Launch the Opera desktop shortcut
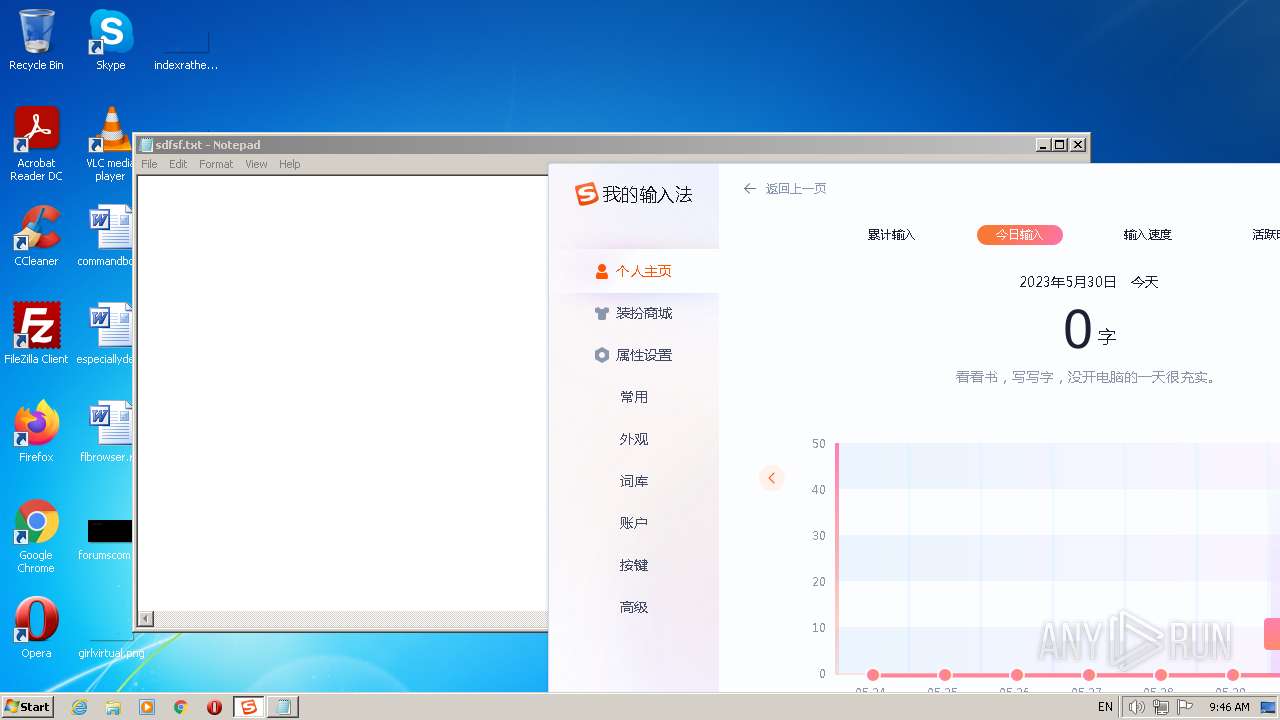The image size is (1280, 720). [x=36, y=628]
